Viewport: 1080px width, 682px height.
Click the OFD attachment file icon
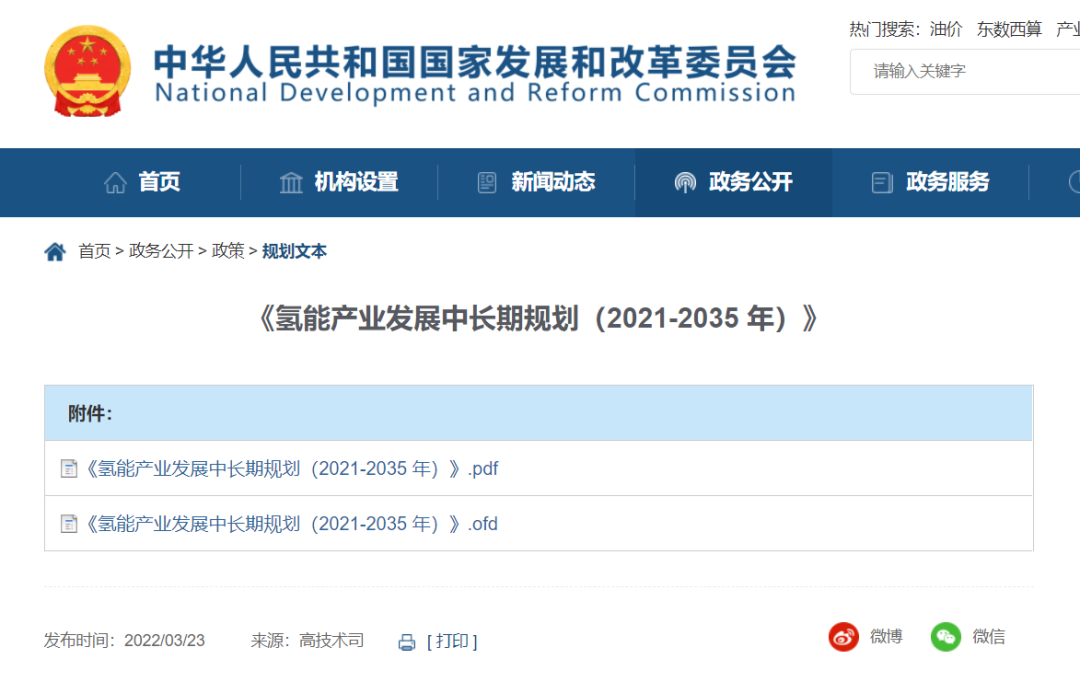point(69,524)
